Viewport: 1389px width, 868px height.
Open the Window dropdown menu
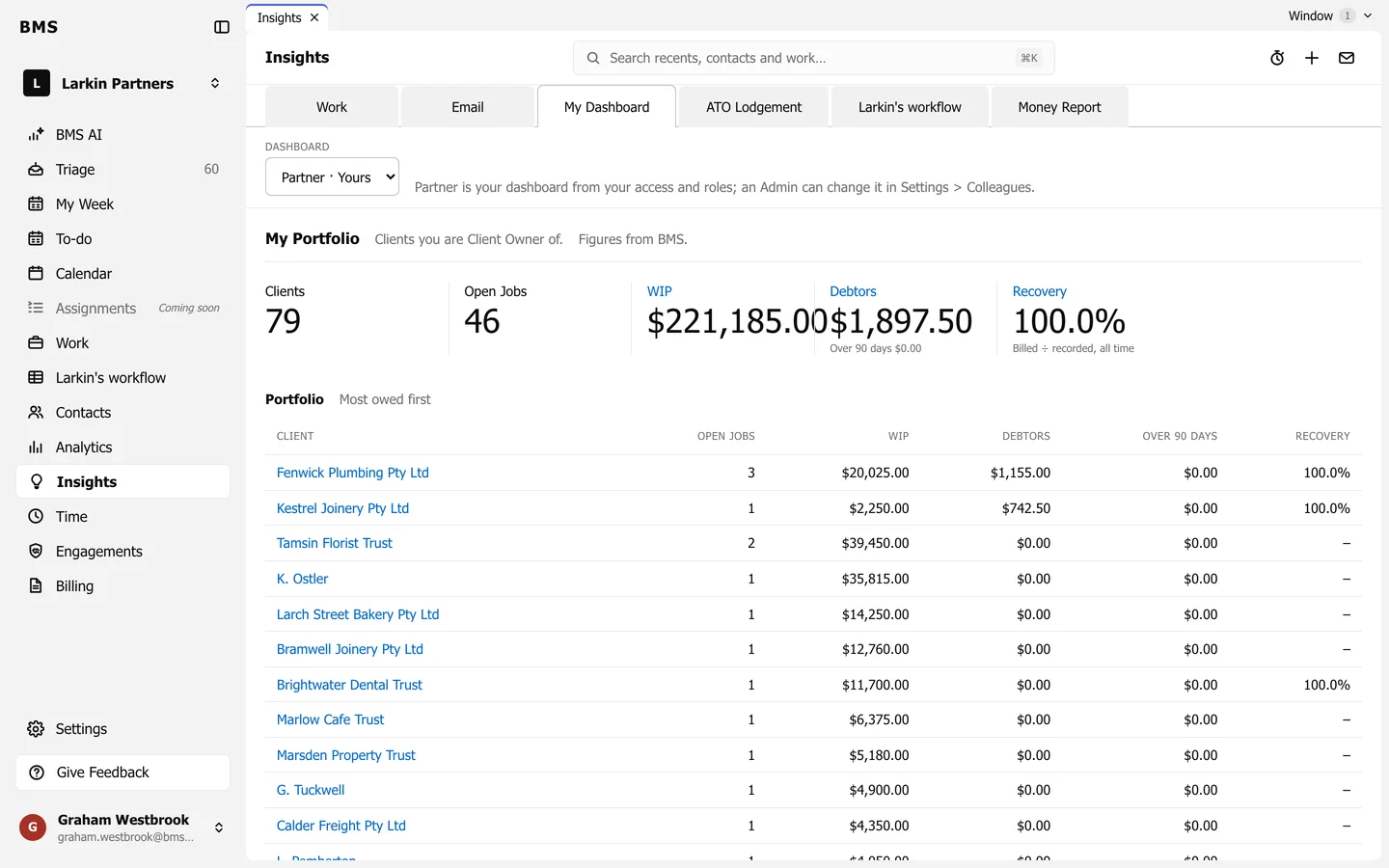pos(1330,15)
